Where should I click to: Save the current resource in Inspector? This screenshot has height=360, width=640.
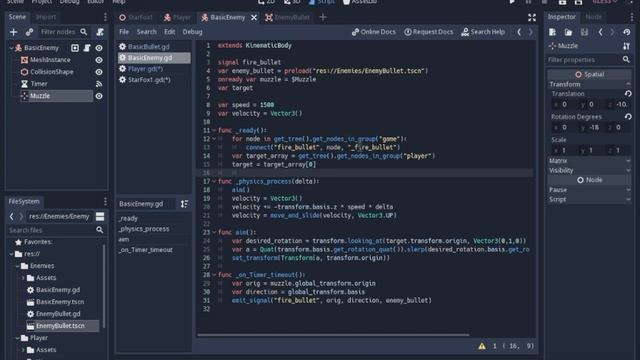click(x=584, y=32)
